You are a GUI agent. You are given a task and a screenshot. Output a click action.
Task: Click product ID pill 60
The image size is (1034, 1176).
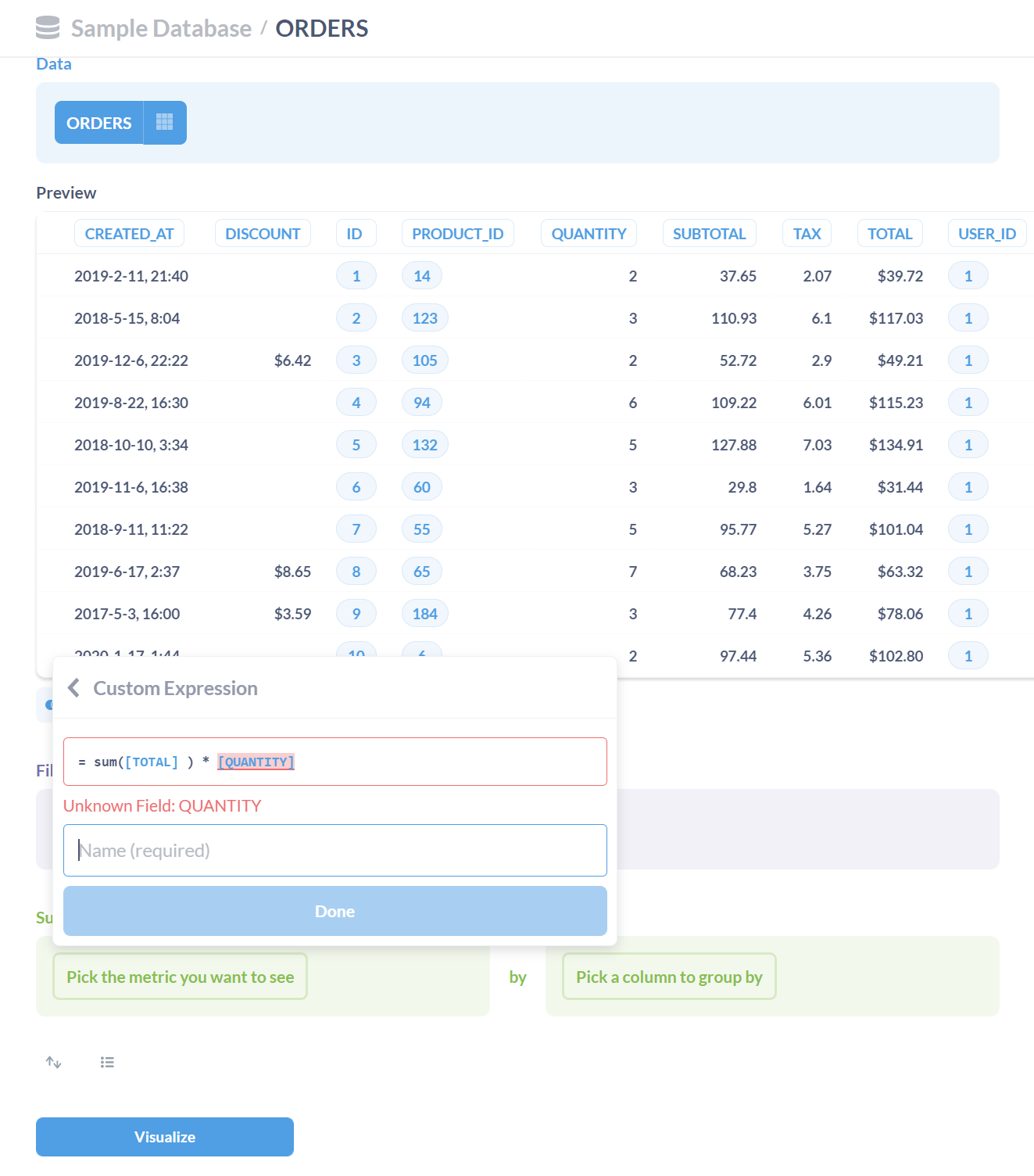point(422,487)
